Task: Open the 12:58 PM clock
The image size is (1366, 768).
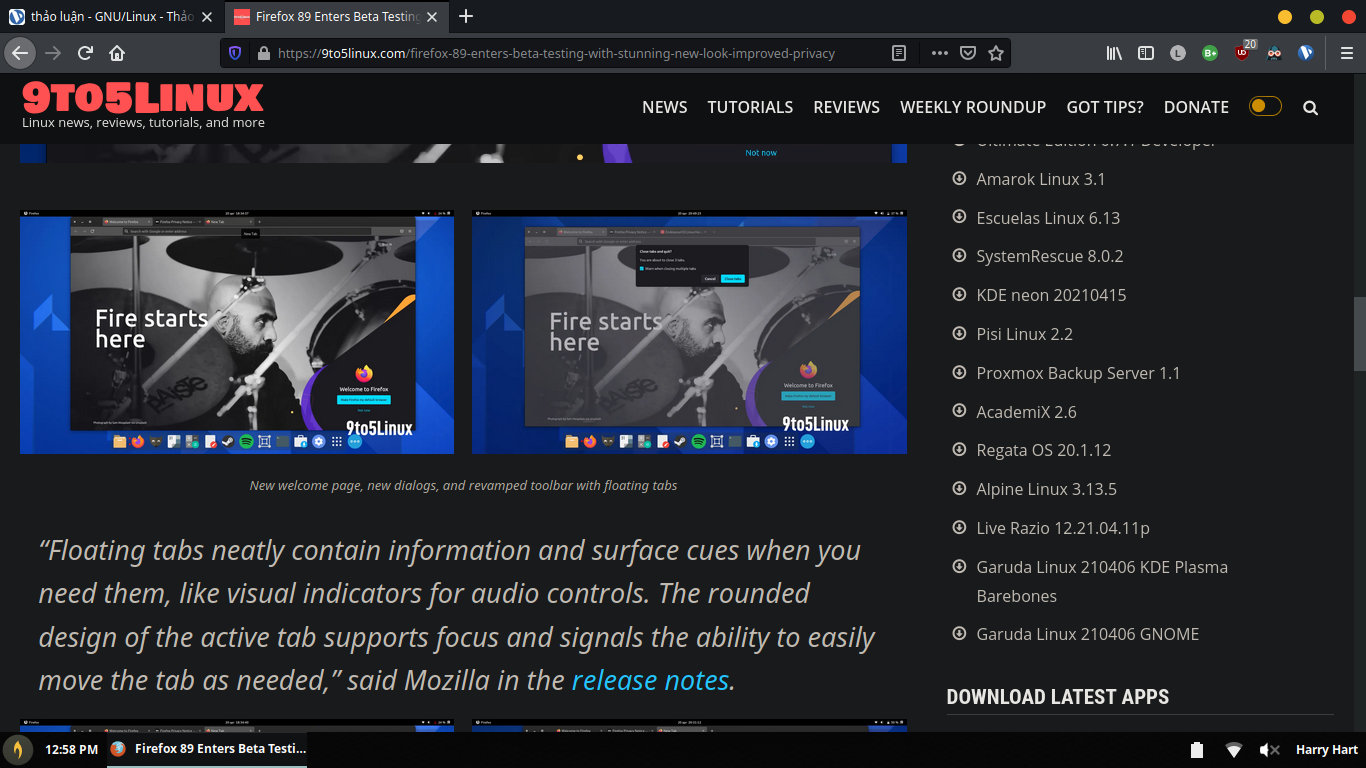Action: (x=71, y=750)
